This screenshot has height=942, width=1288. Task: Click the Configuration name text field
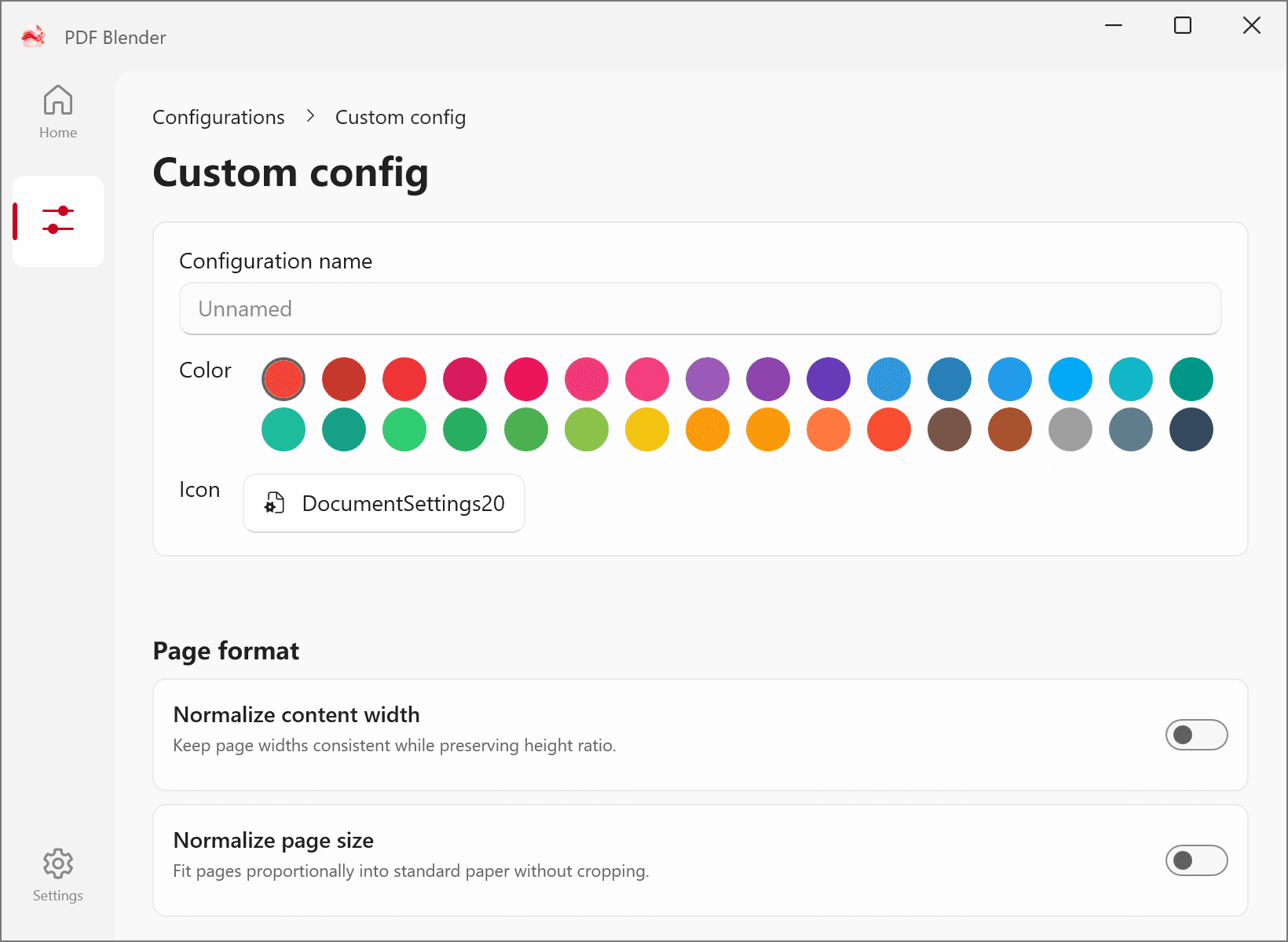701,309
